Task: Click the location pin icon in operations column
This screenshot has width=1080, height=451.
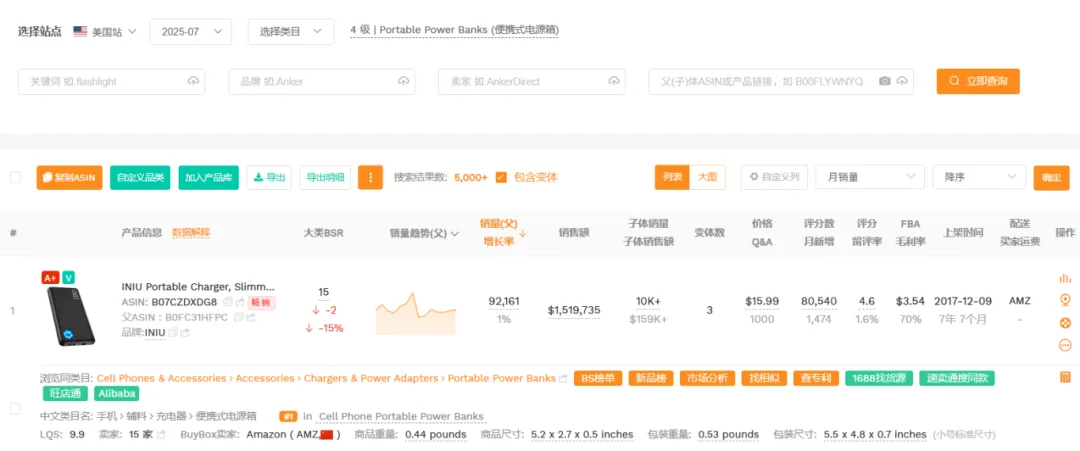Action: (x=1065, y=300)
